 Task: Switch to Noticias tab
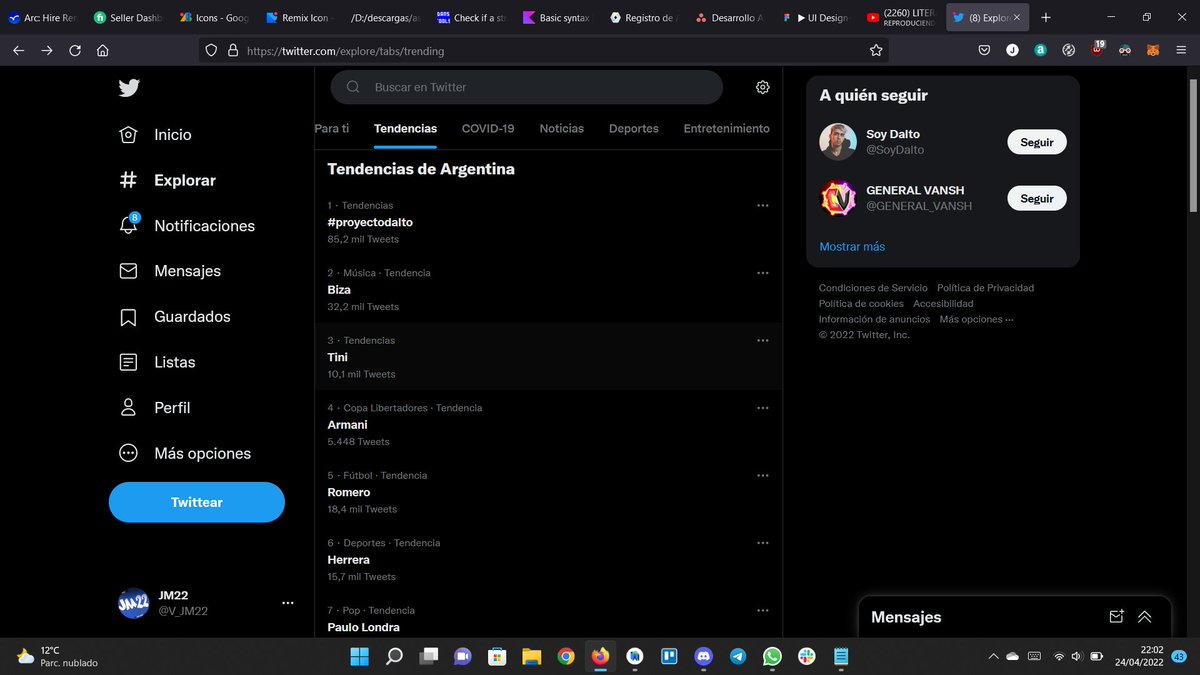tap(562, 128)
